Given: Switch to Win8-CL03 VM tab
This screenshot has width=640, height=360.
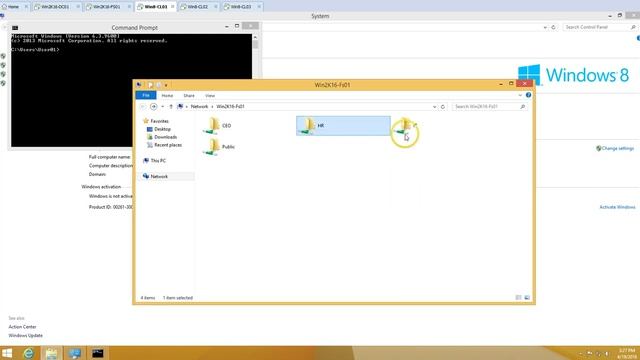Looking at the screenshot, I should (x=241, y=7).
